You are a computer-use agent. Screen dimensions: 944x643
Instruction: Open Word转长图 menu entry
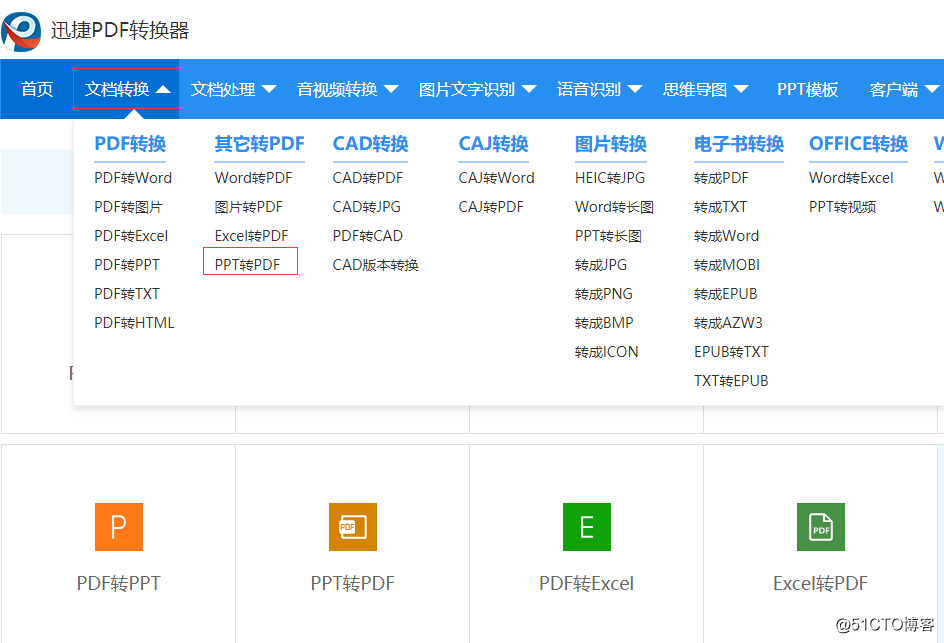[615, 207]
